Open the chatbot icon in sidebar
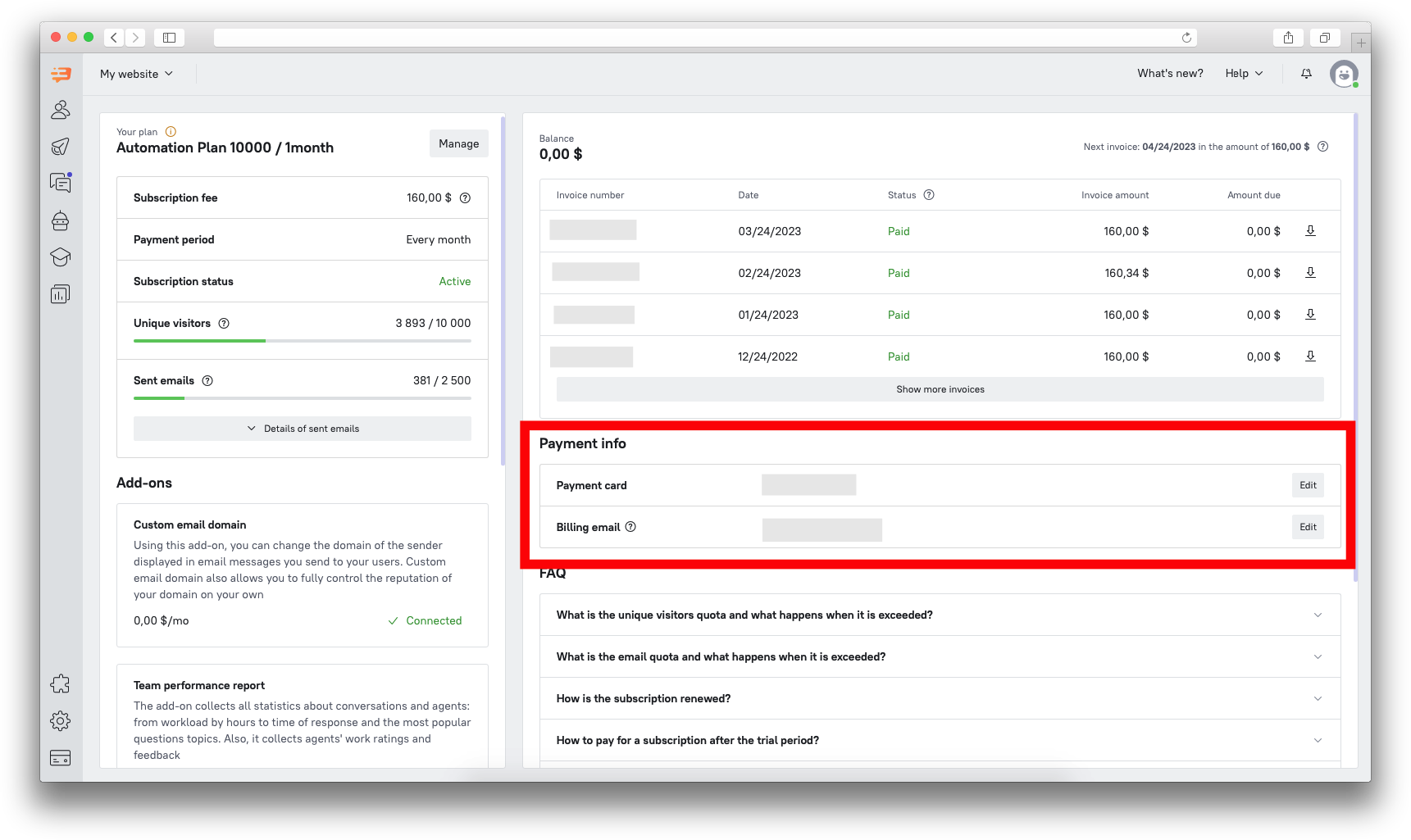The height and width of the screenshot is (840, 1411). click(x=61, y=220)
